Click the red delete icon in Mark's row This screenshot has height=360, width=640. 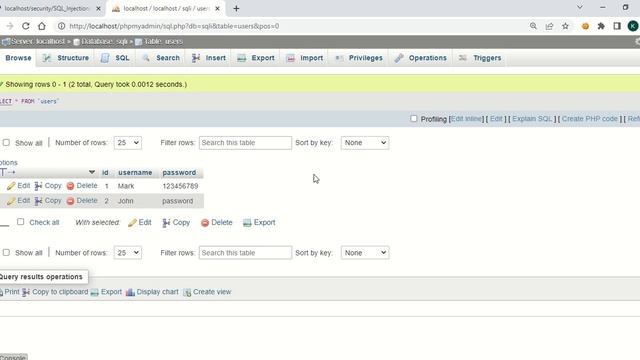coord(70,186)
